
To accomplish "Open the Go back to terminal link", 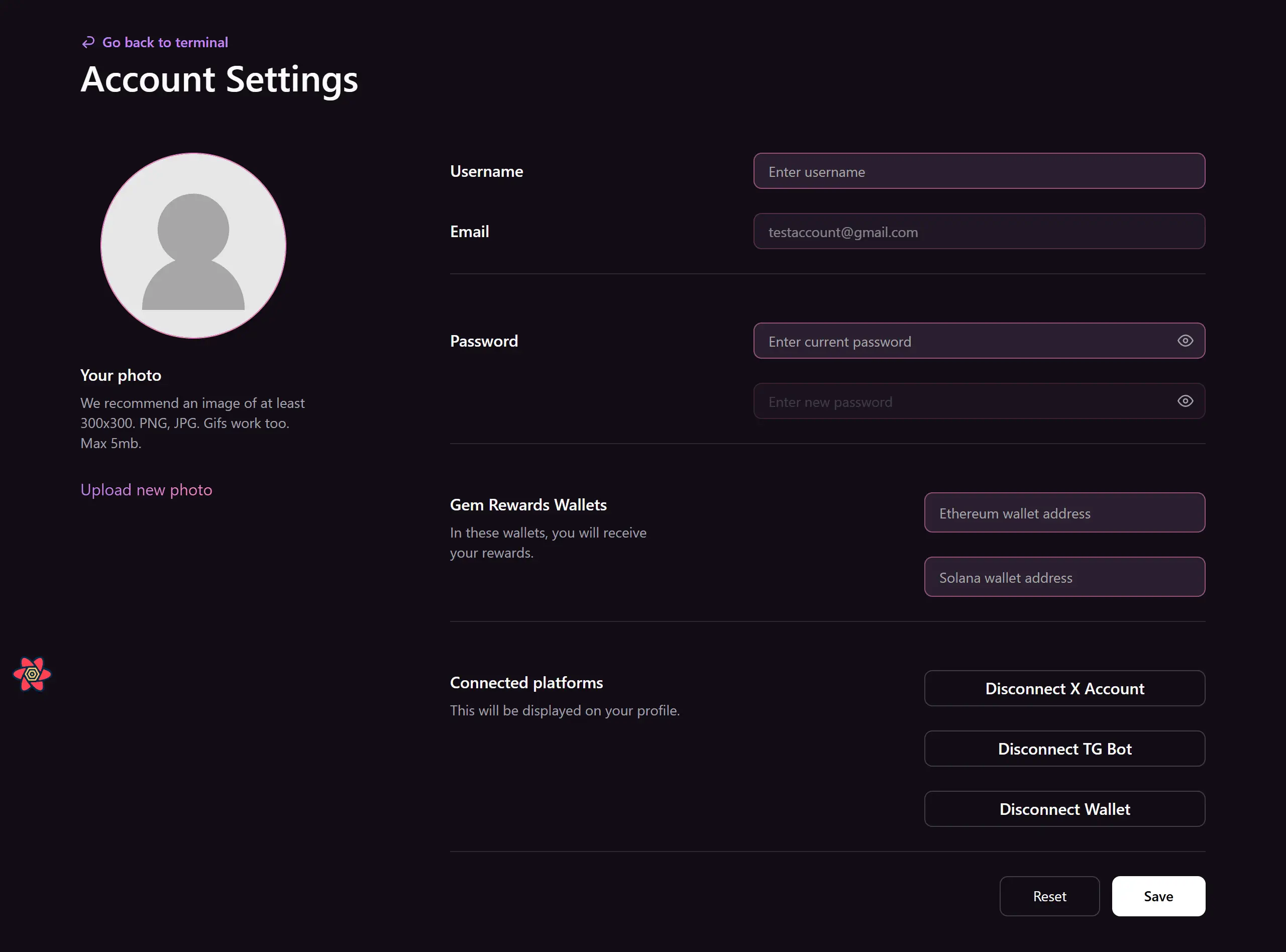I will pyautogui.click(x=165, y=42).
